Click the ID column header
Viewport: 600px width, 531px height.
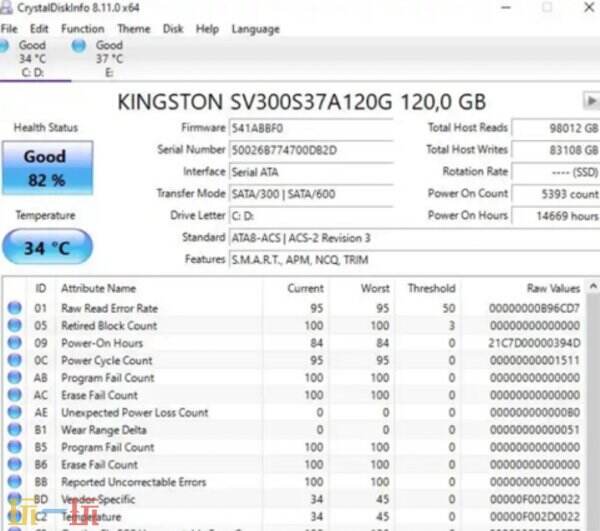[41, 288]
